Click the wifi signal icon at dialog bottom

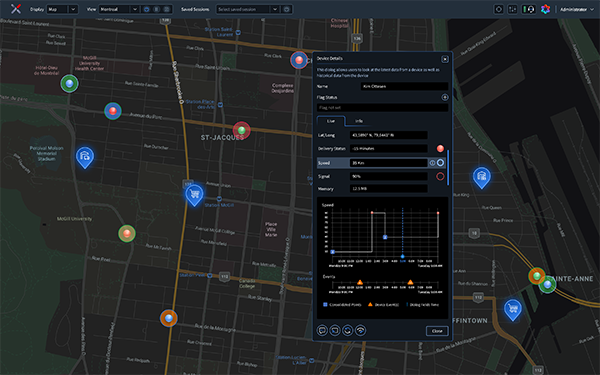pyautogui.click(x=360, y=330)
